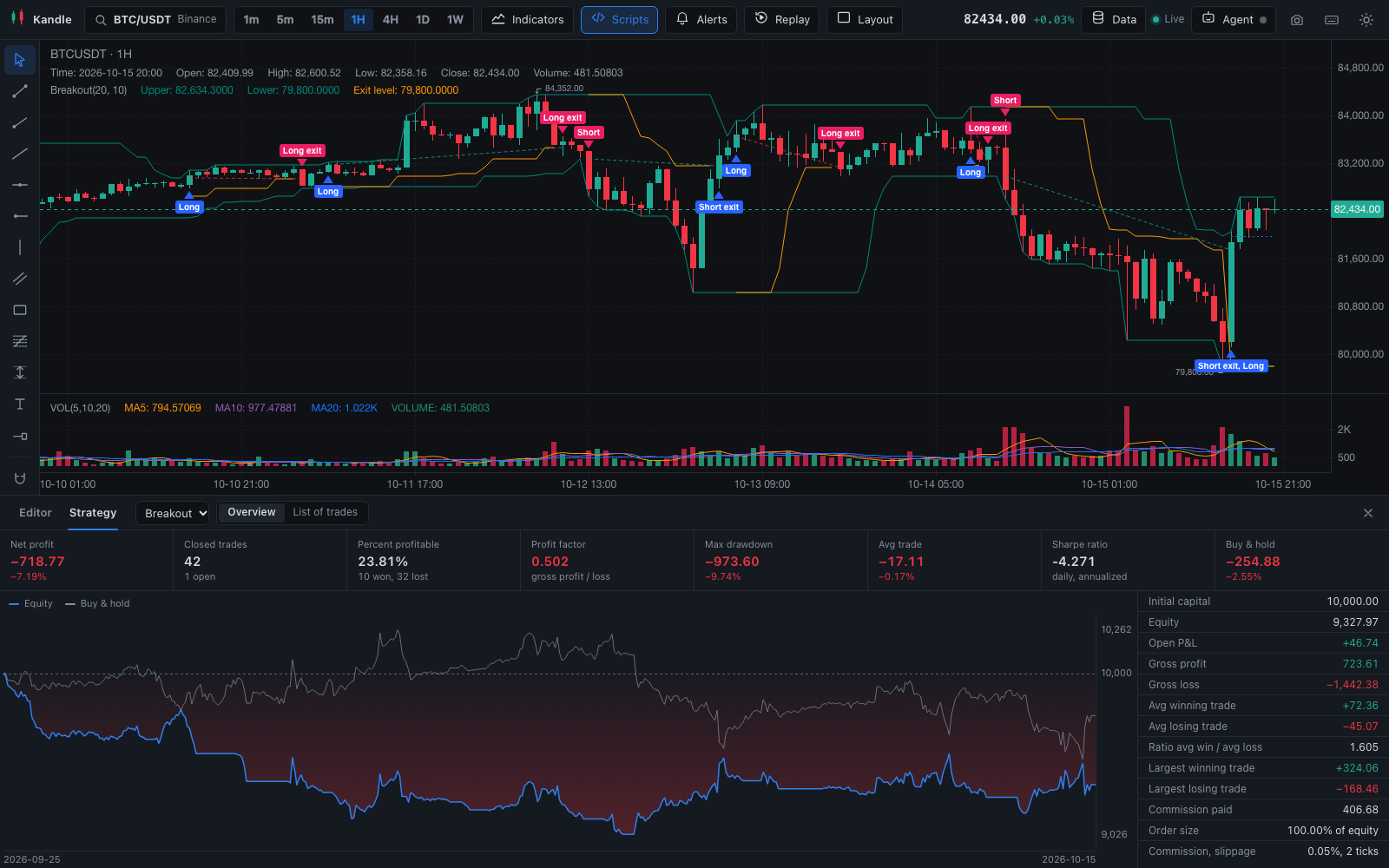The height and width of the screenshot is (868, 1389).
Task: Select the ray drawing tool
Action: 20,122
